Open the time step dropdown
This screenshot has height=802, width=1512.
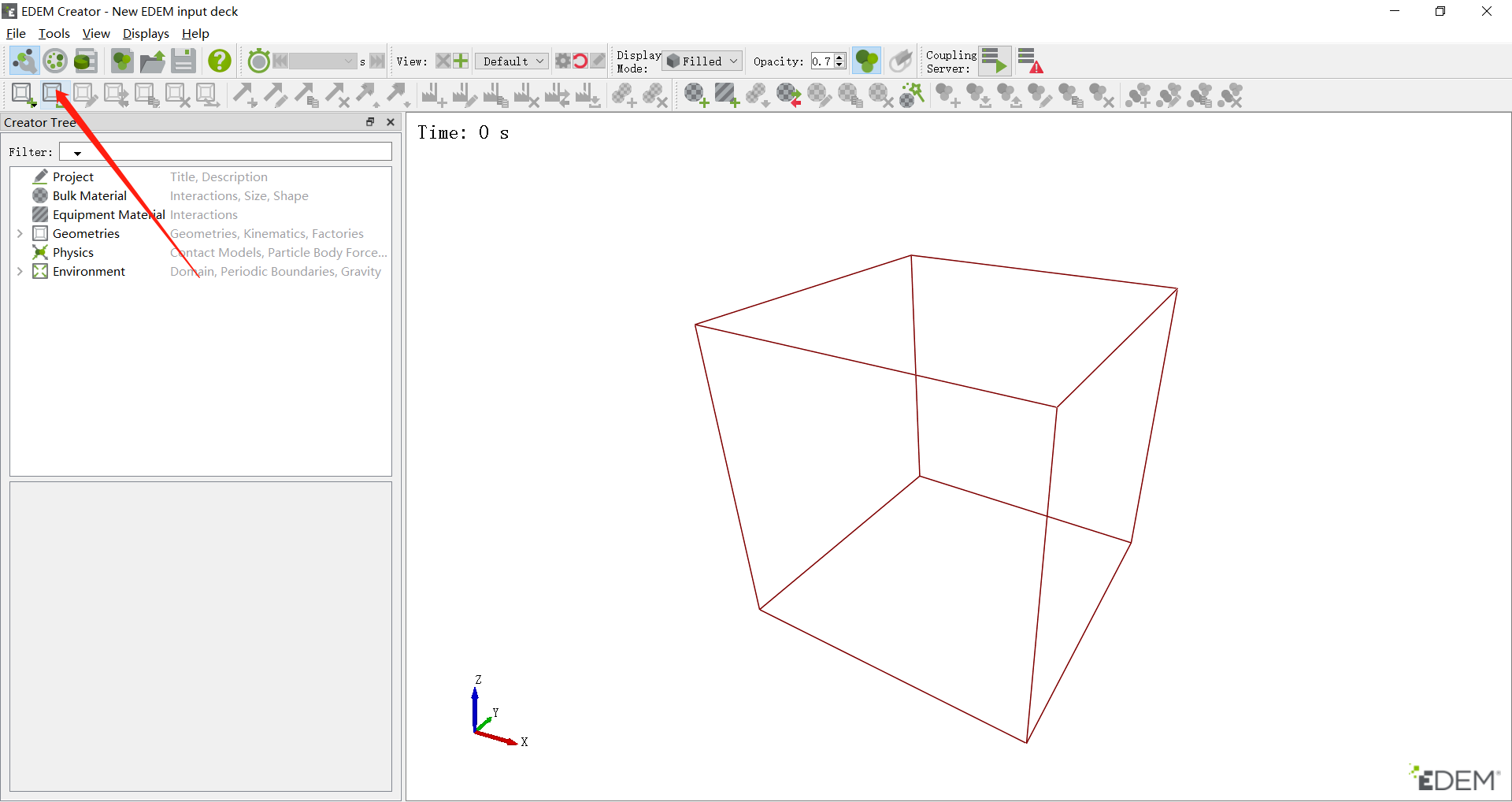[323, 61]
